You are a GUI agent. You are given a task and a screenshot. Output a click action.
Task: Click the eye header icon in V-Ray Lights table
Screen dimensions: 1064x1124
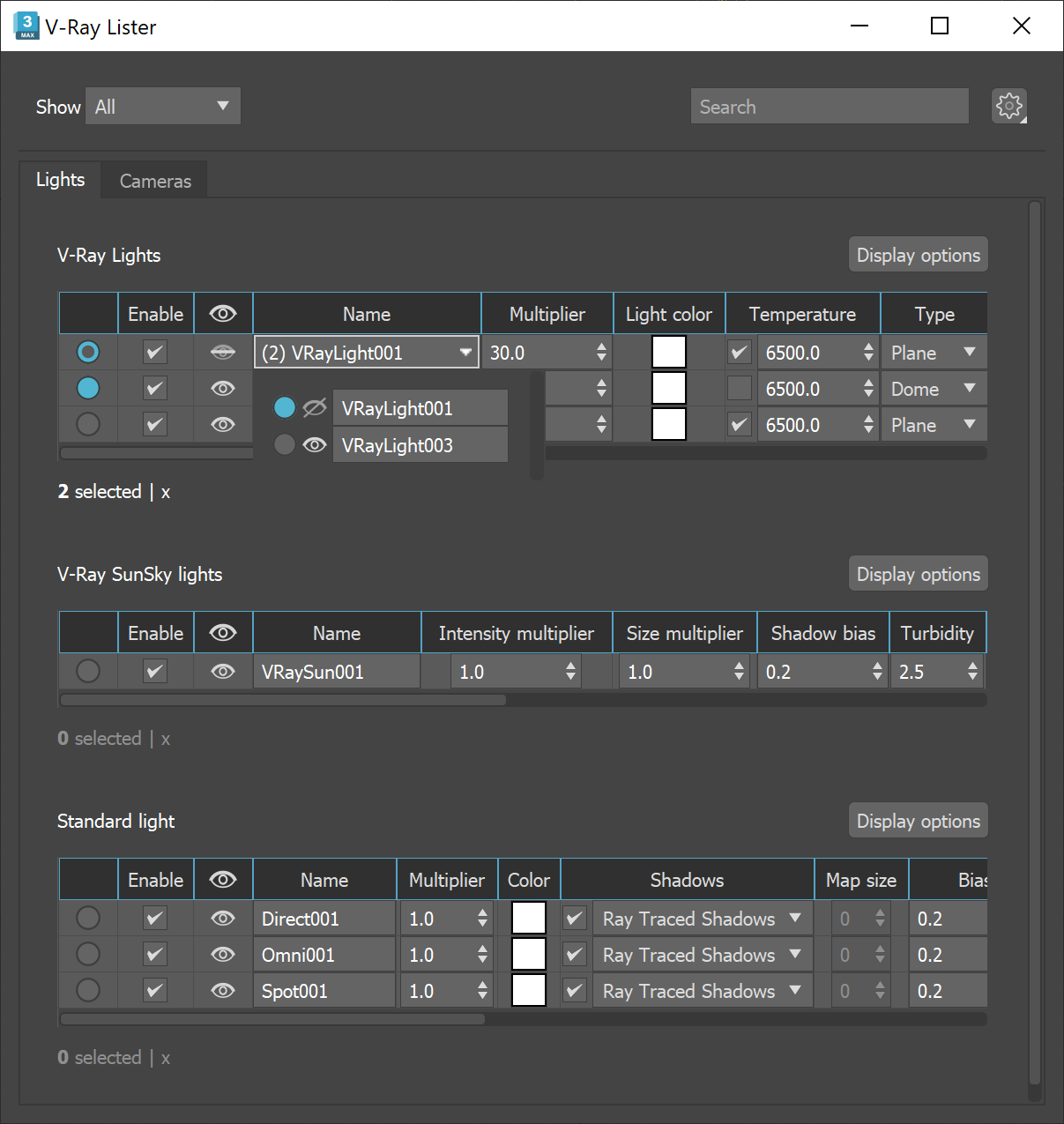click(x=222, y=313)
